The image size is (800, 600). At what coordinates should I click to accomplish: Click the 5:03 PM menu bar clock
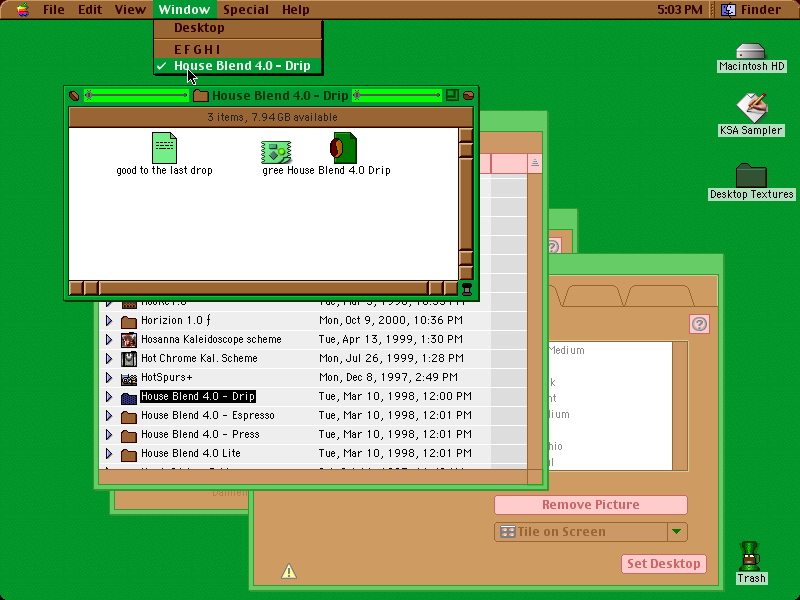pos(680,10)
